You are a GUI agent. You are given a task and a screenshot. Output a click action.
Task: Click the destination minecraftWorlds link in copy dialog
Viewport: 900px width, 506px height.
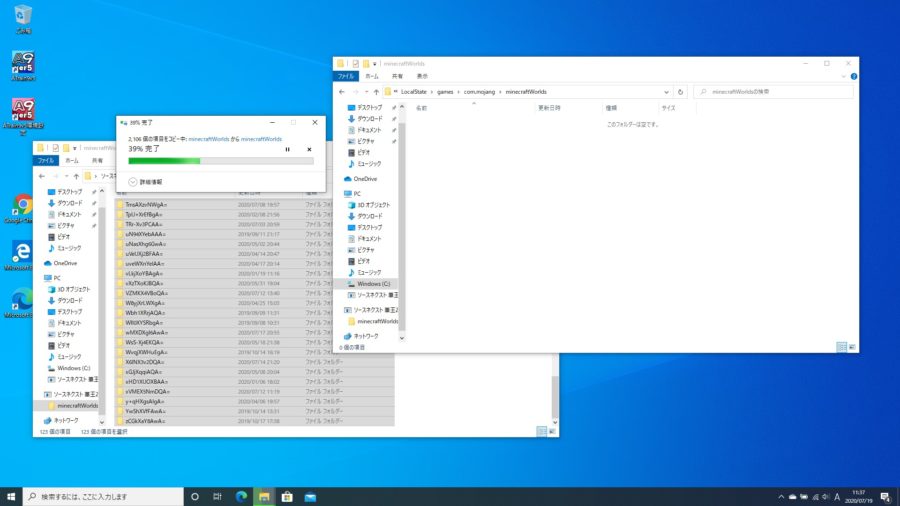(x=262, y=139)
